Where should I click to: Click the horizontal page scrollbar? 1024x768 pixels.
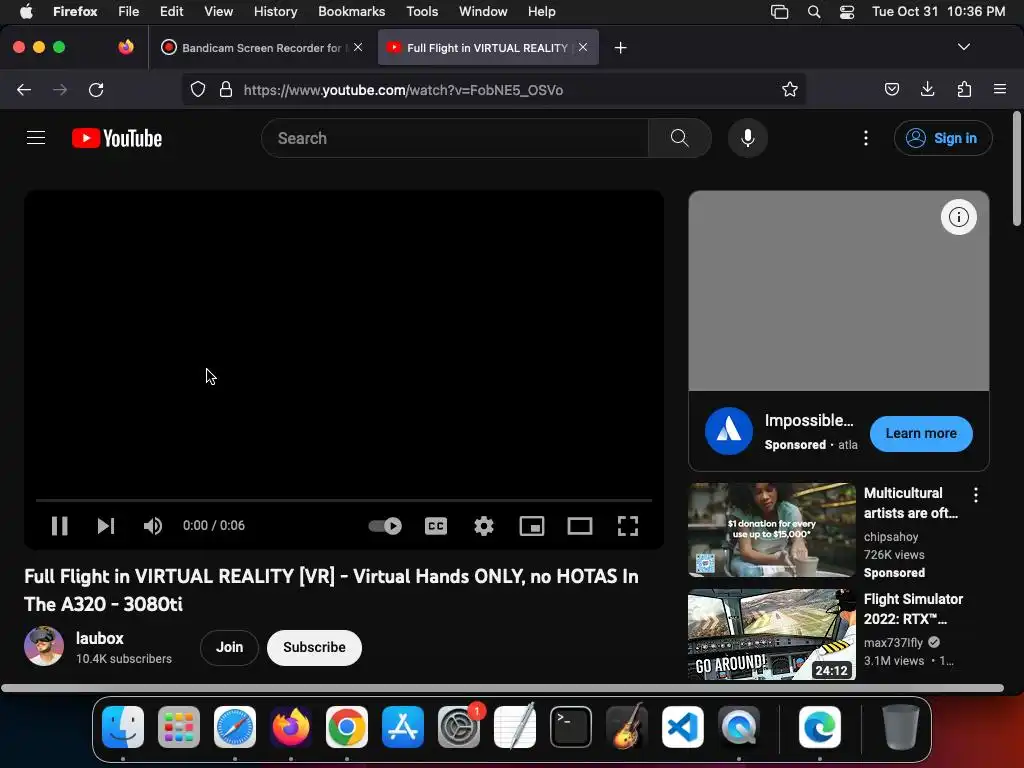click(502, 688)
